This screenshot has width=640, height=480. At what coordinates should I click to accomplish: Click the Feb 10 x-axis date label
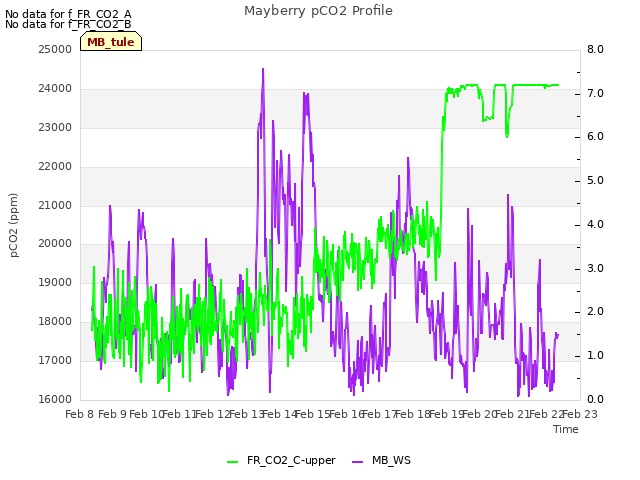(x=146, y=415)
